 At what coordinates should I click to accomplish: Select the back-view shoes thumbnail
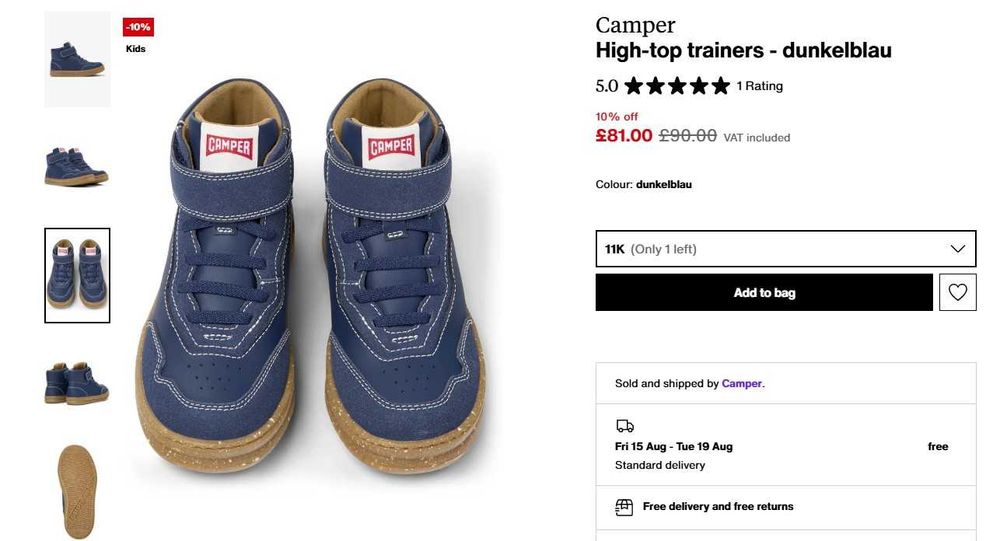pos(77,383)
